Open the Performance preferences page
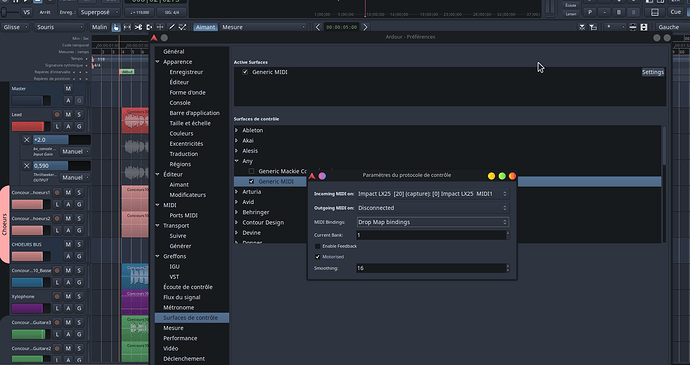This screenshot has height=365, width=690. [x=180, y=338]
